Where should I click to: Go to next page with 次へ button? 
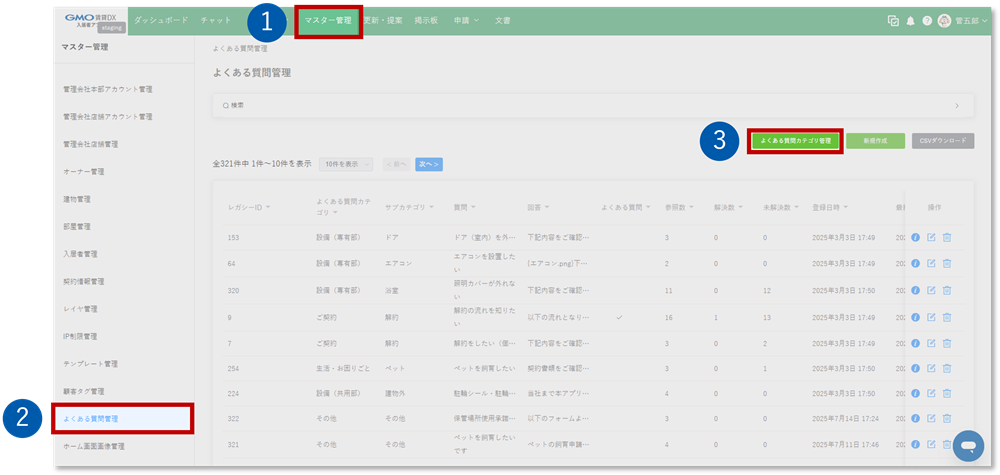point(429,164)
